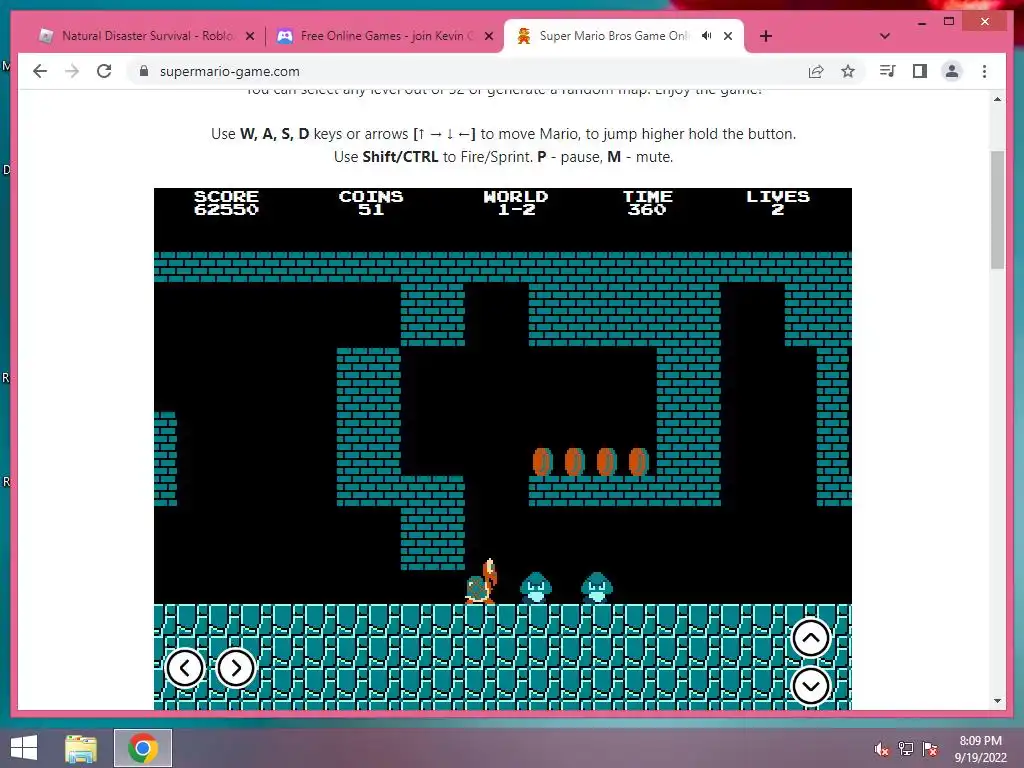
Task: Close the Free Online Games tab
Action: (x=488, y=37)
